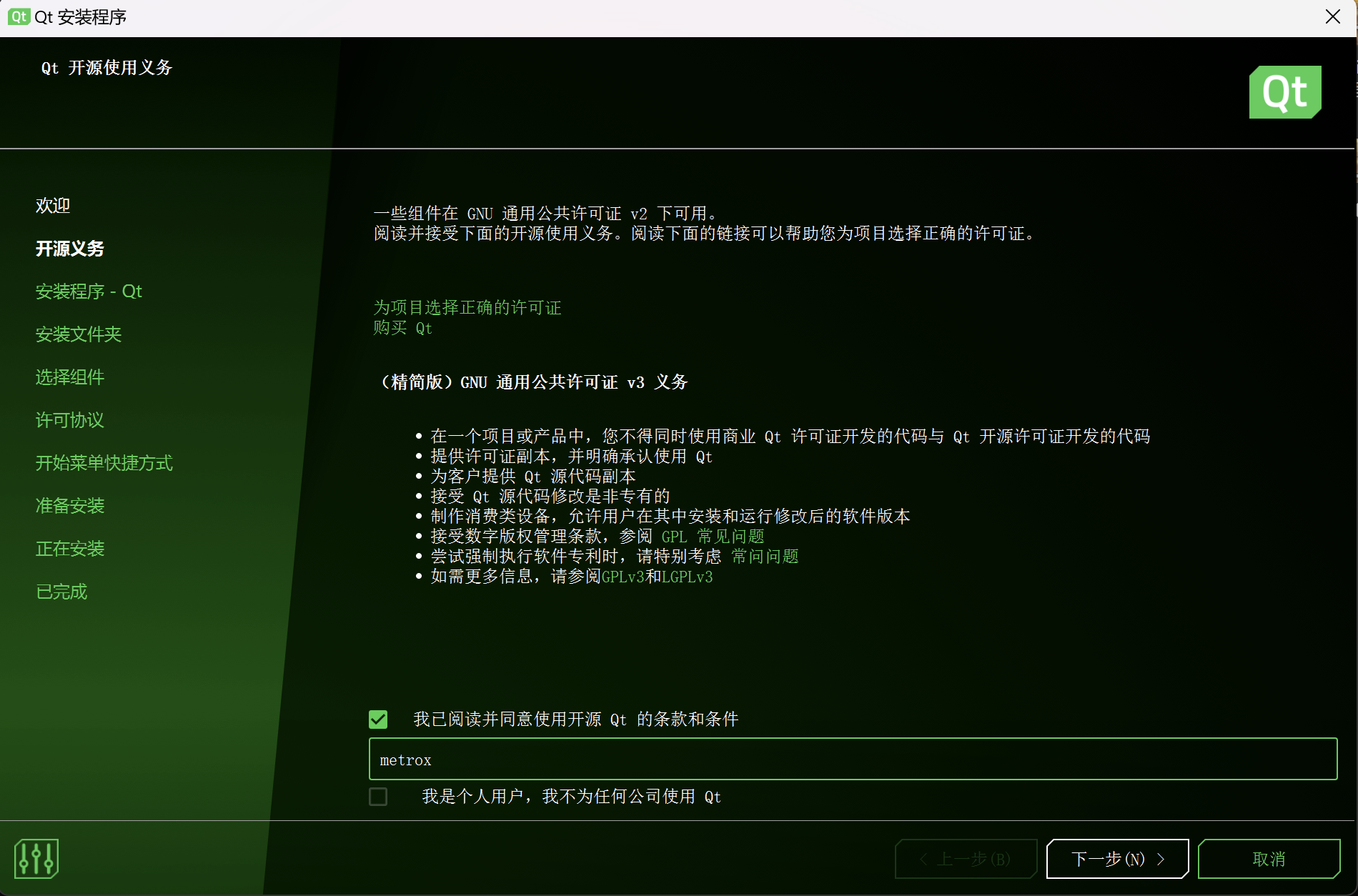Close the Qt installer window

point(1332,16)
